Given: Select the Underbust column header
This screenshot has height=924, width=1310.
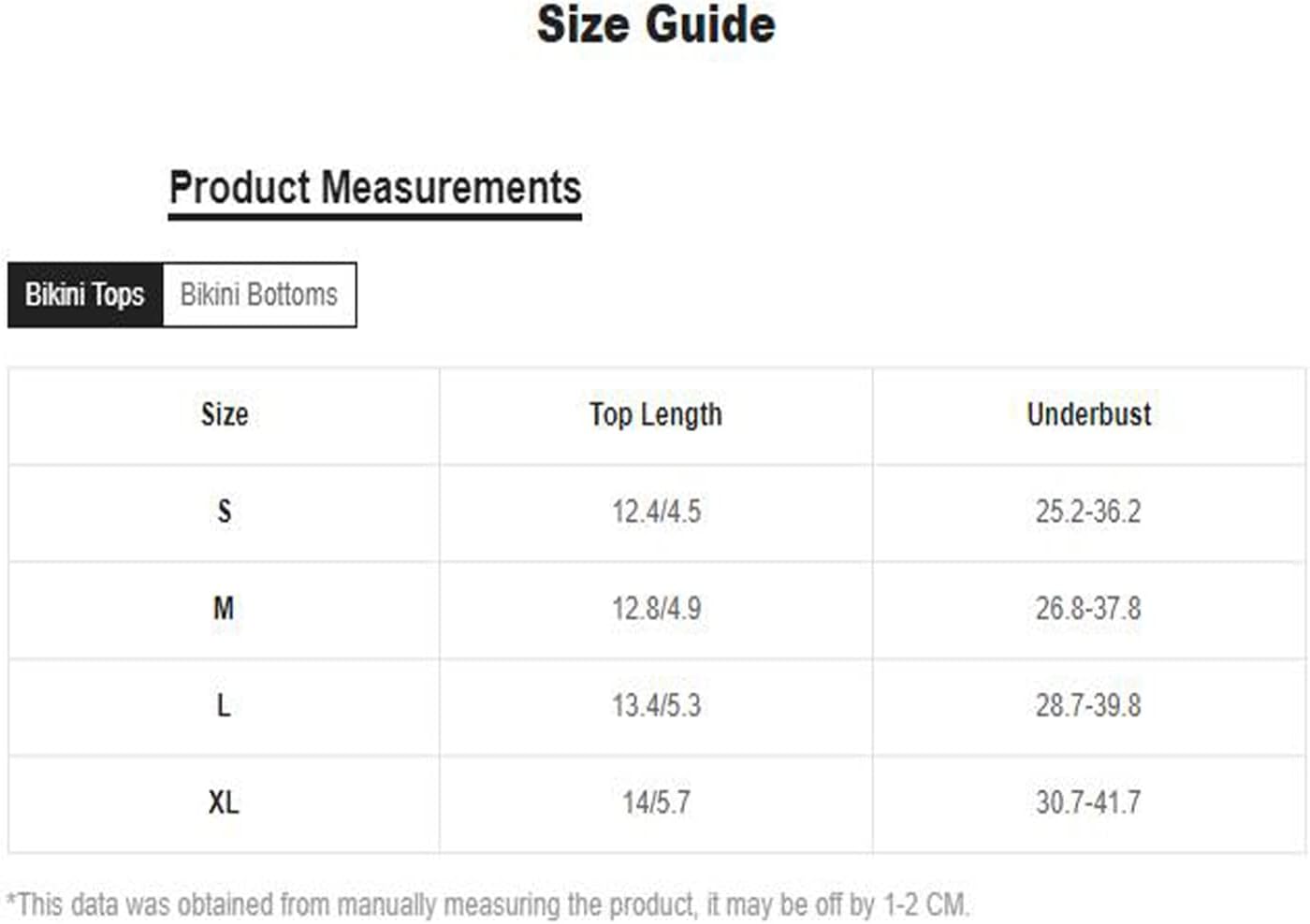Looking at the screenshot, I should pyautogui.click(x=1089, y=414).
